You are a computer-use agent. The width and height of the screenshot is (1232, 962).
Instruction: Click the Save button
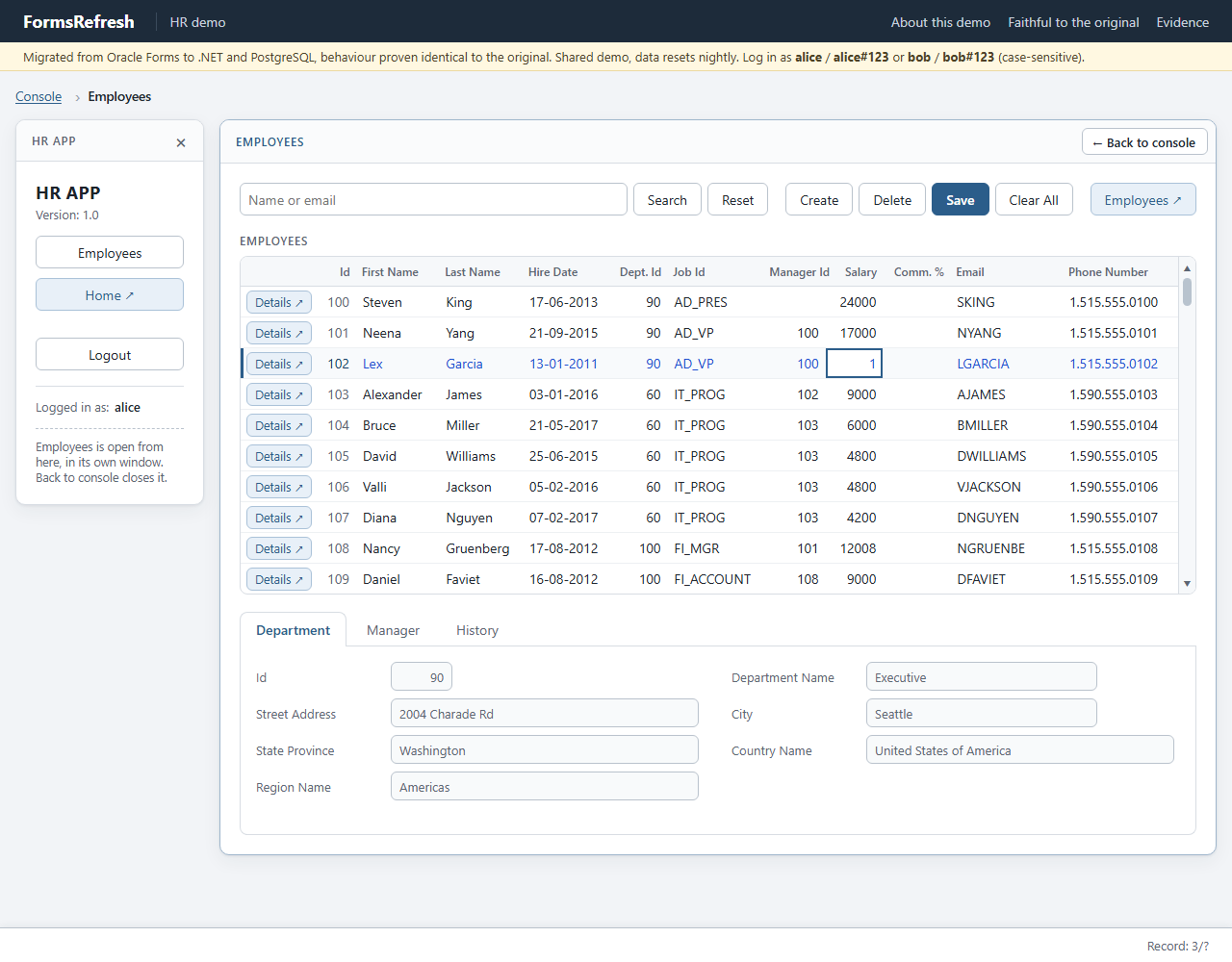(961, 199)
